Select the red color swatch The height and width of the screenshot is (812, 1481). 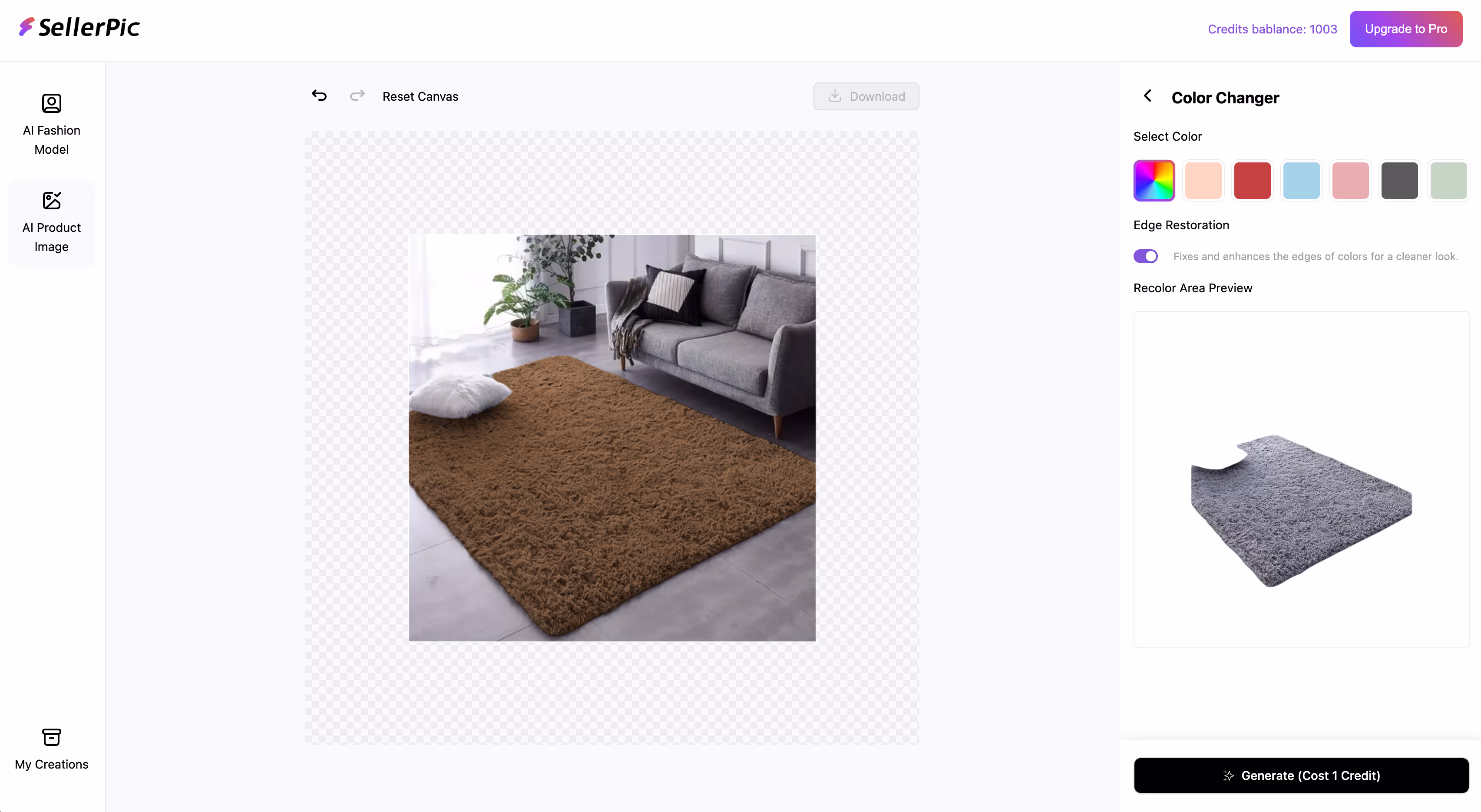[x=1252, y=181]
